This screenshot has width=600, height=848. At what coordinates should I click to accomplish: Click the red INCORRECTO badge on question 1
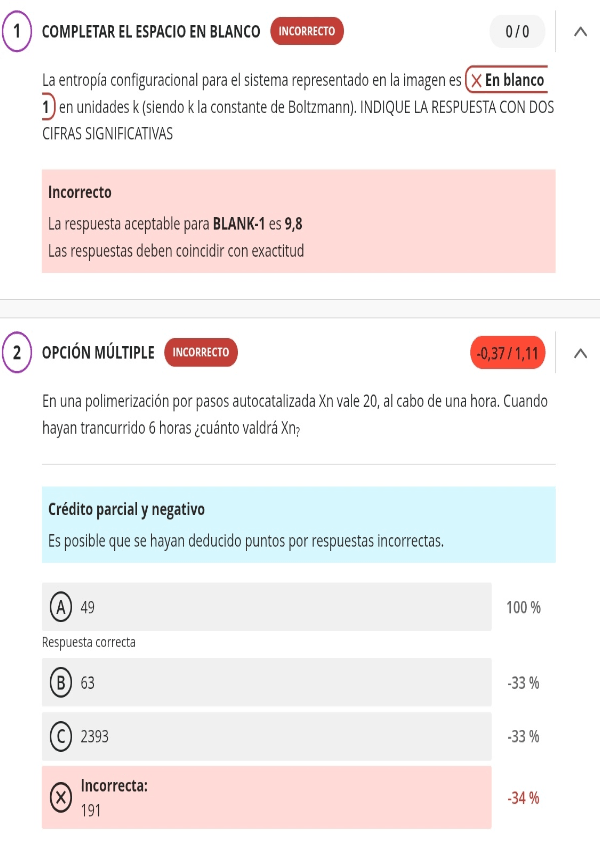click(307, 32)
